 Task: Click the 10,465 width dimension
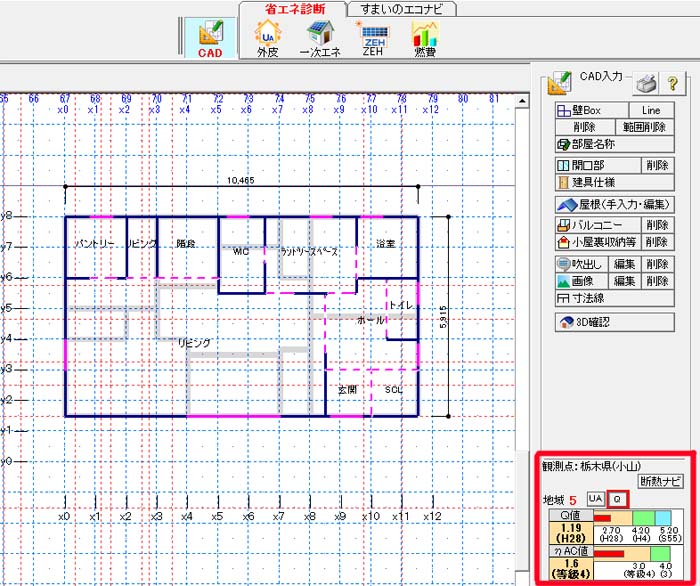[x=241, y=181]
